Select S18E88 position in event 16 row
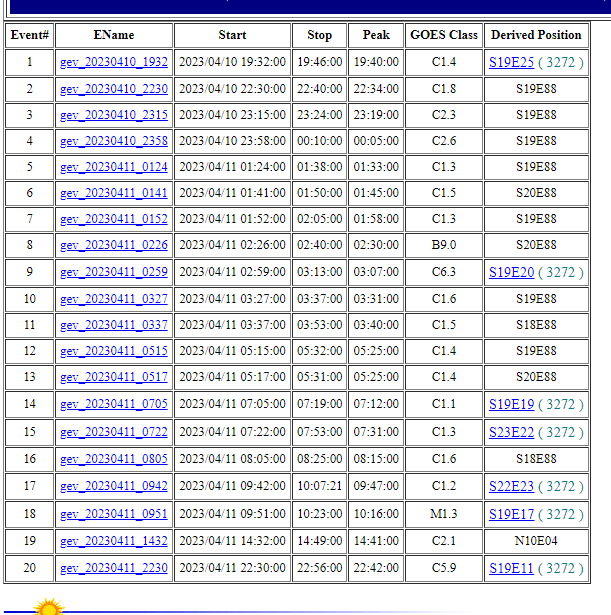Screen dimensions: 611x615 coord(536,459)
